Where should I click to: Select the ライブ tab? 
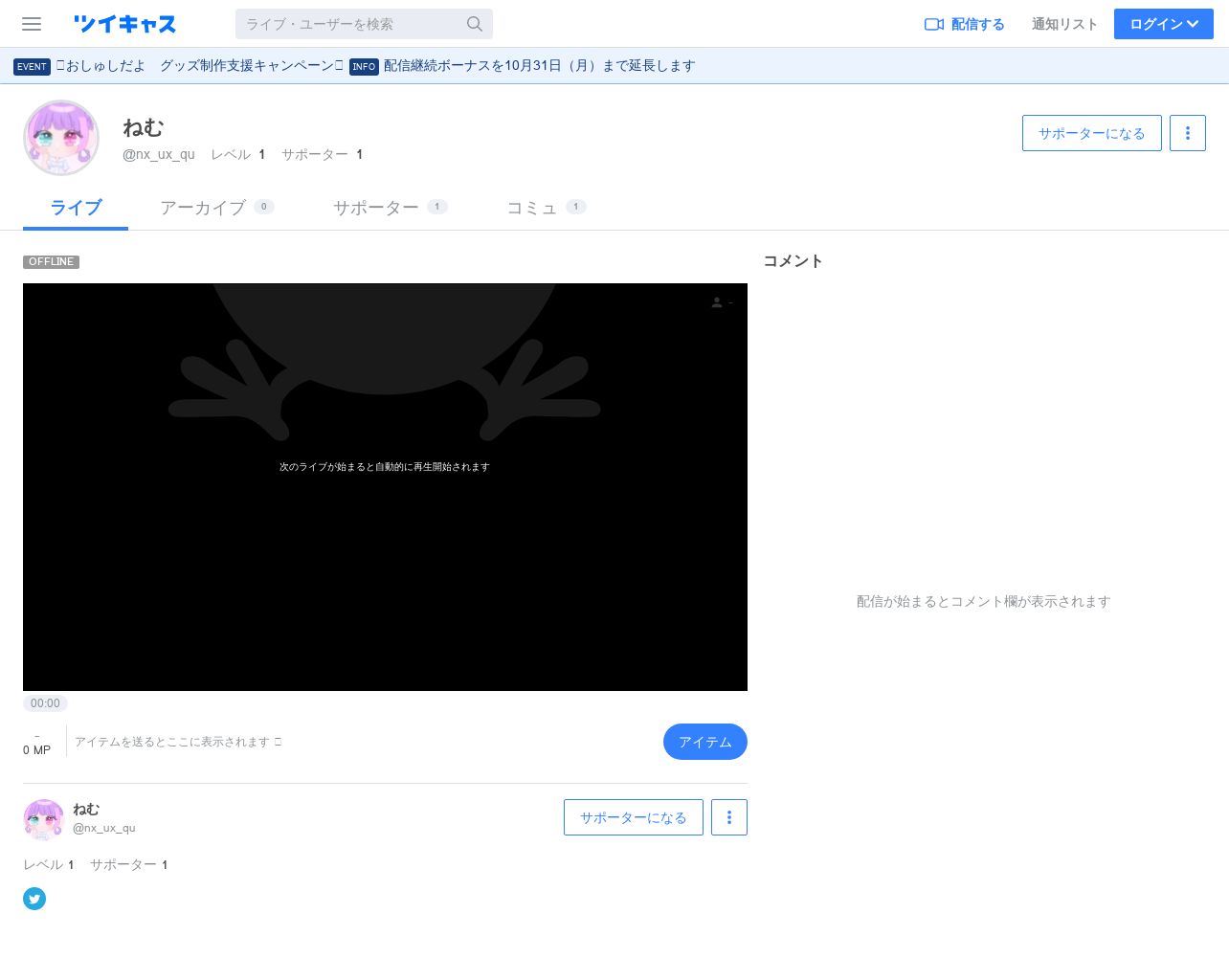pos(76,208)
